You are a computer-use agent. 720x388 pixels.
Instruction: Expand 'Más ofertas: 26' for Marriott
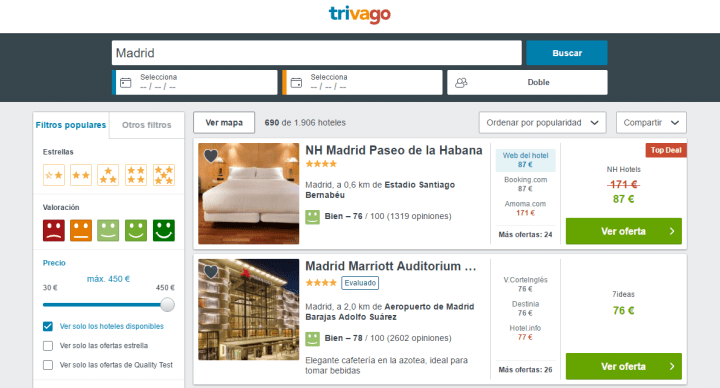(525, 370)
